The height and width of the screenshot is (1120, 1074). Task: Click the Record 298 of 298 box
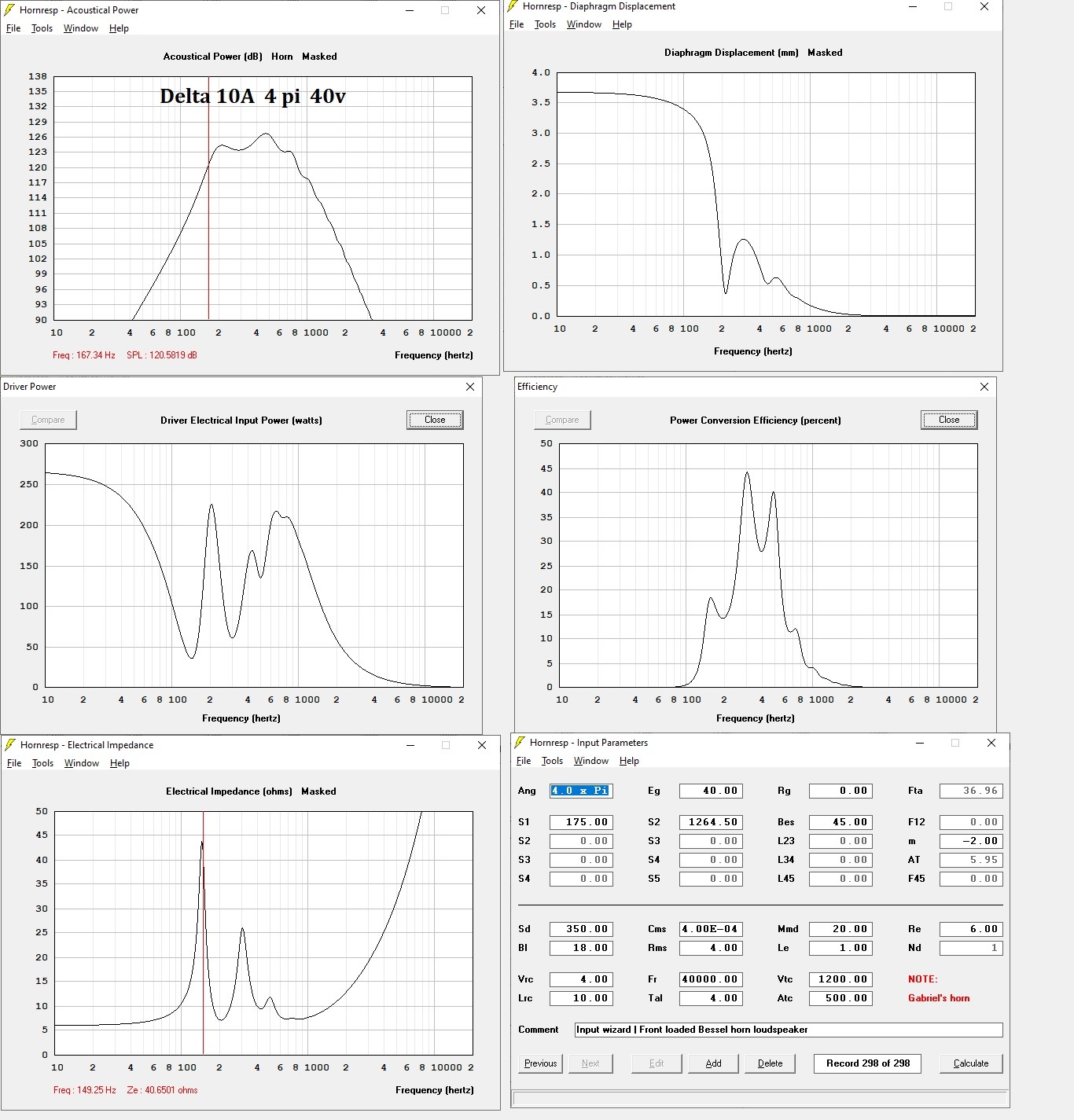point(868,1063)
